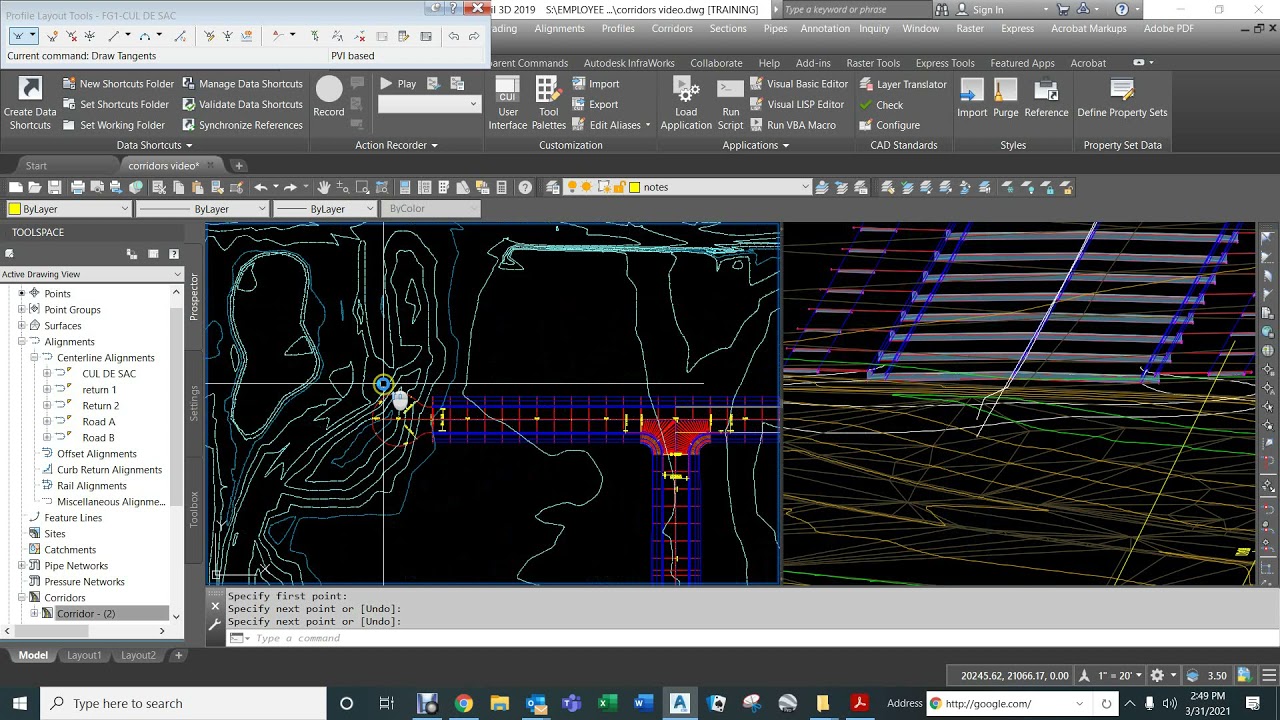The width and height of the screenshot is (1280, 720).
Task: Toggle viewport freeze icon in layer control
Action: click(603, 187)
